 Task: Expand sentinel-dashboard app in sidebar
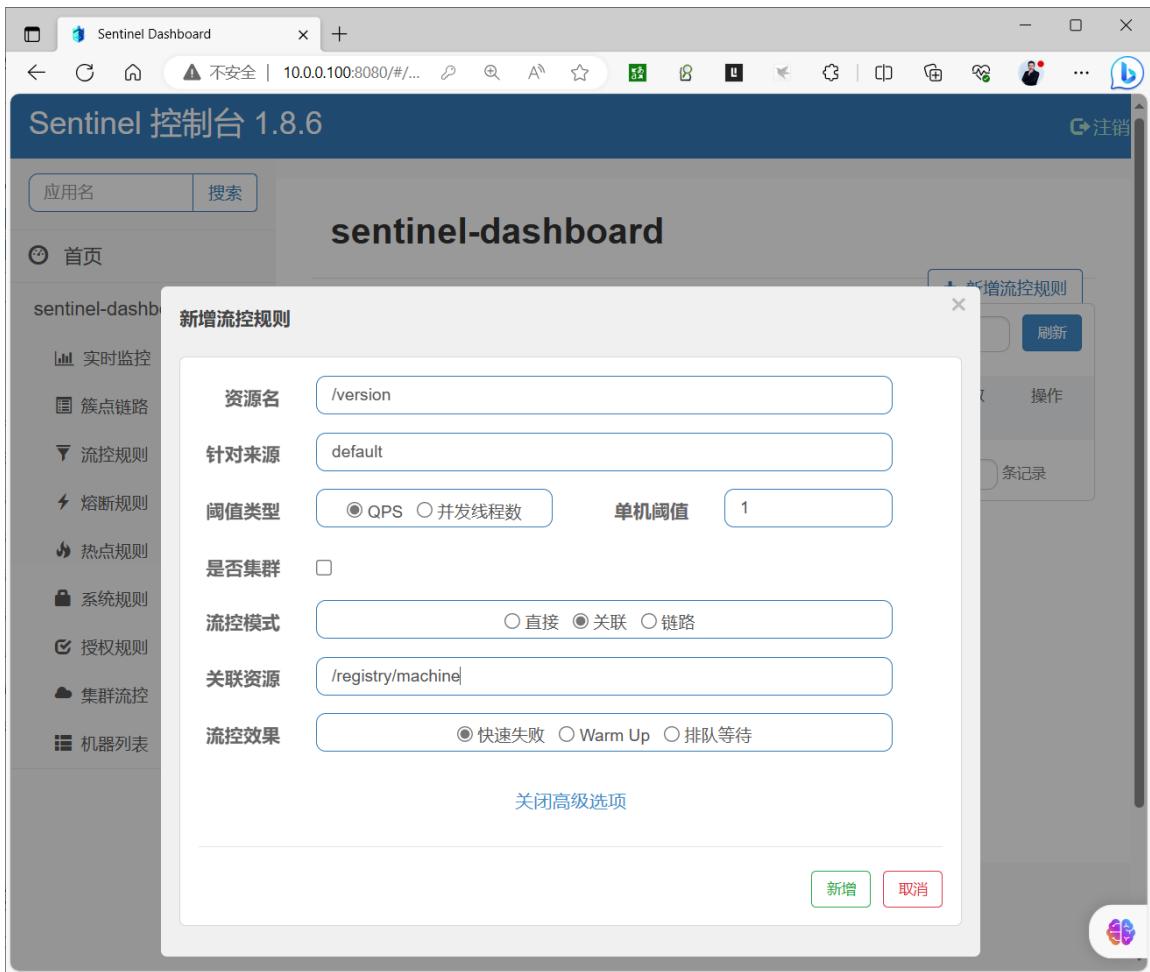97,309
